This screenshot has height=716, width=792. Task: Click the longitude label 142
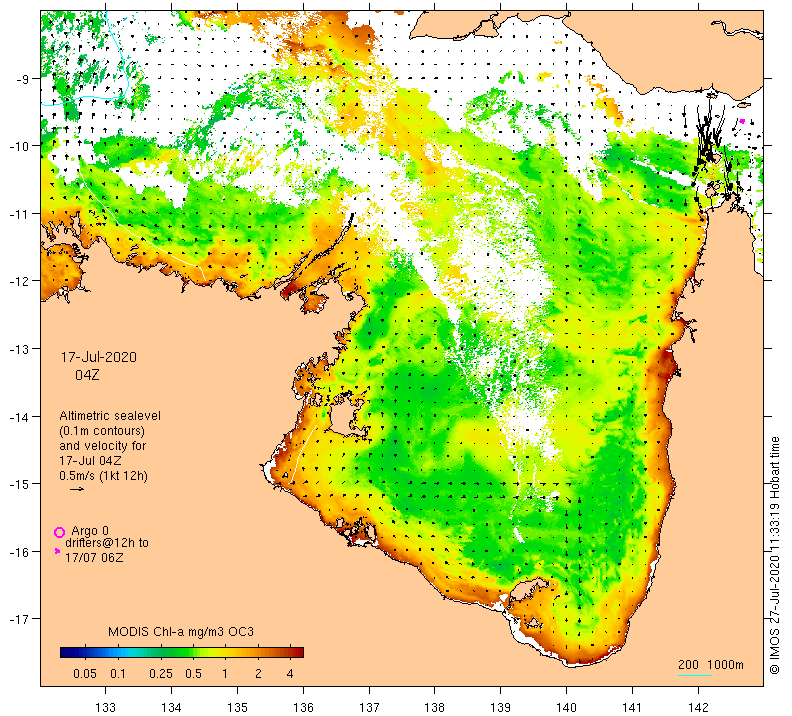tap(698, 707)
